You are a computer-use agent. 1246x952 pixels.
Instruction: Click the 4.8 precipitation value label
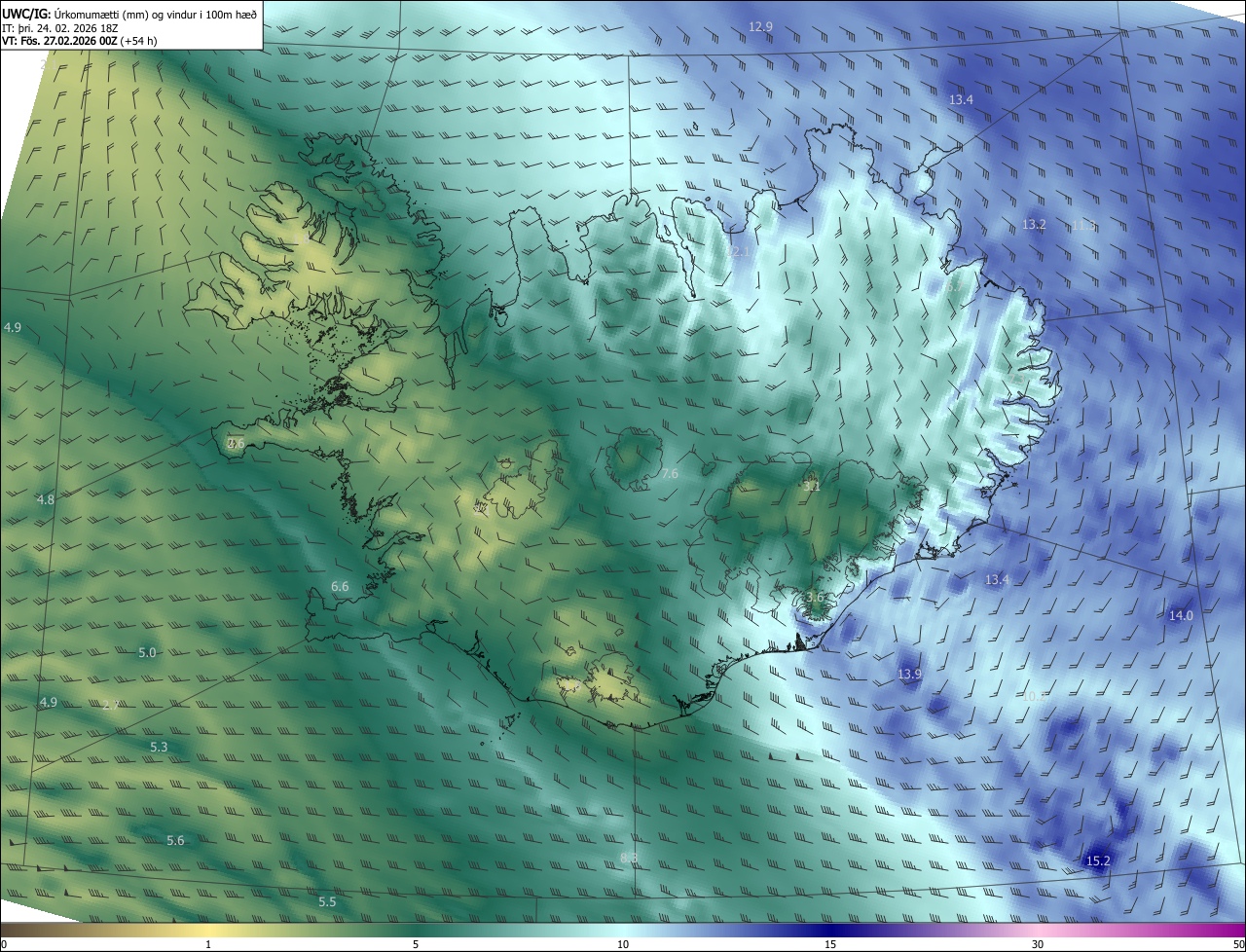pyautogui.click(x=46, y=499)
